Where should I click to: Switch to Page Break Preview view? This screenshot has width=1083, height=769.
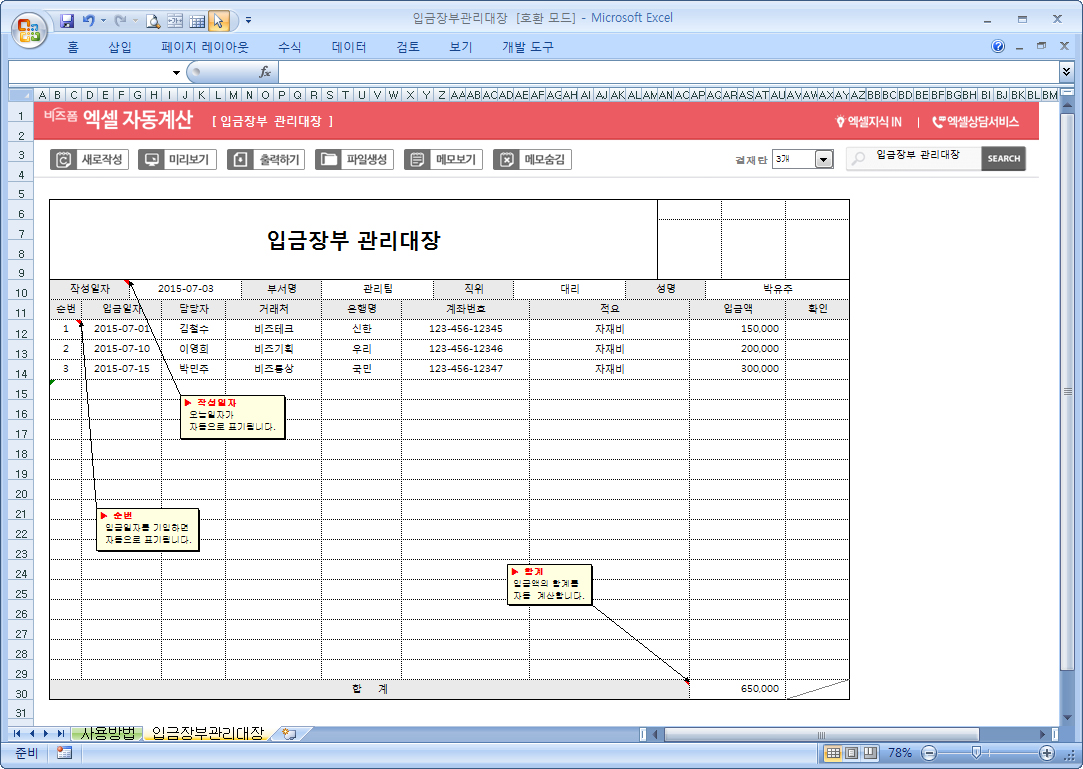[871, 753]
